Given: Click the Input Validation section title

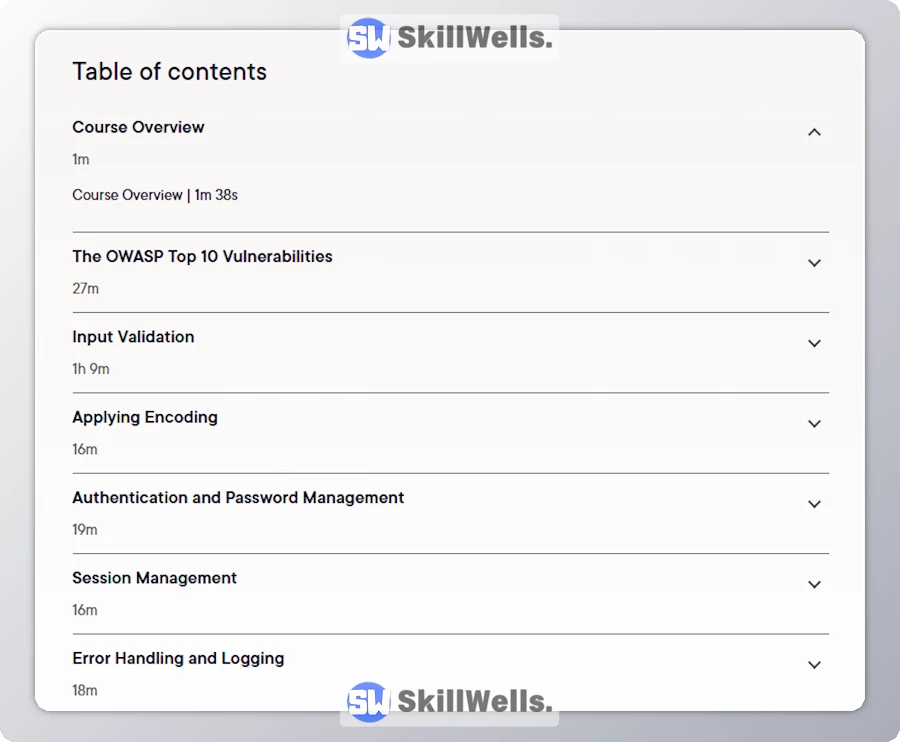Looking at the screenshot, I should (x=133, y=337).
